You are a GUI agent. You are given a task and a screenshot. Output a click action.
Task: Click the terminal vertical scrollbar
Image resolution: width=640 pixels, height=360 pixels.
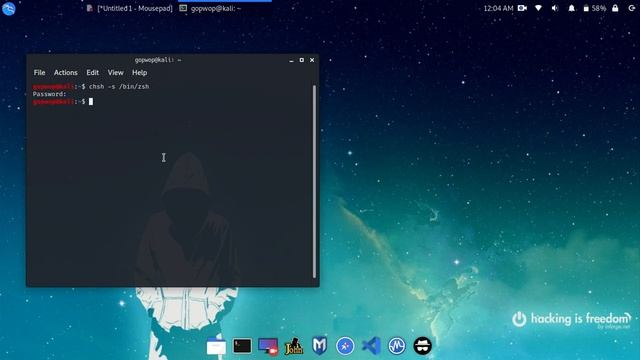pos(314,182)
